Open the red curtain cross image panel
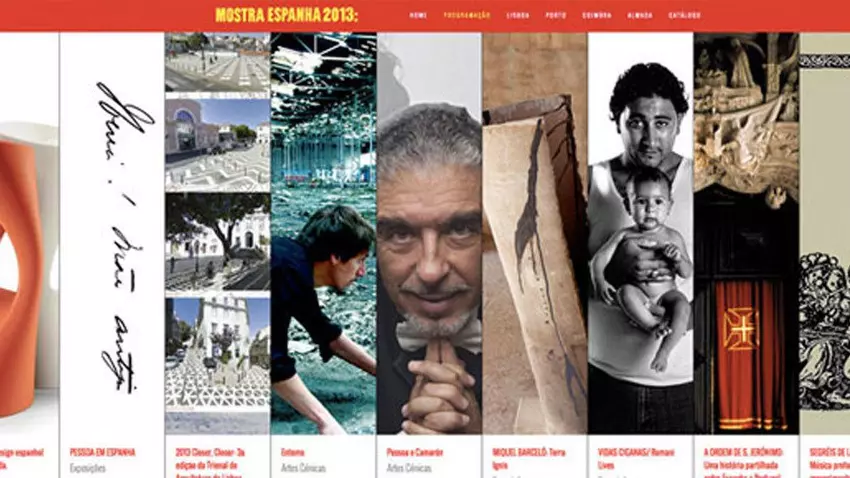This screenshot has height=478, width=850. pos(746,233)
